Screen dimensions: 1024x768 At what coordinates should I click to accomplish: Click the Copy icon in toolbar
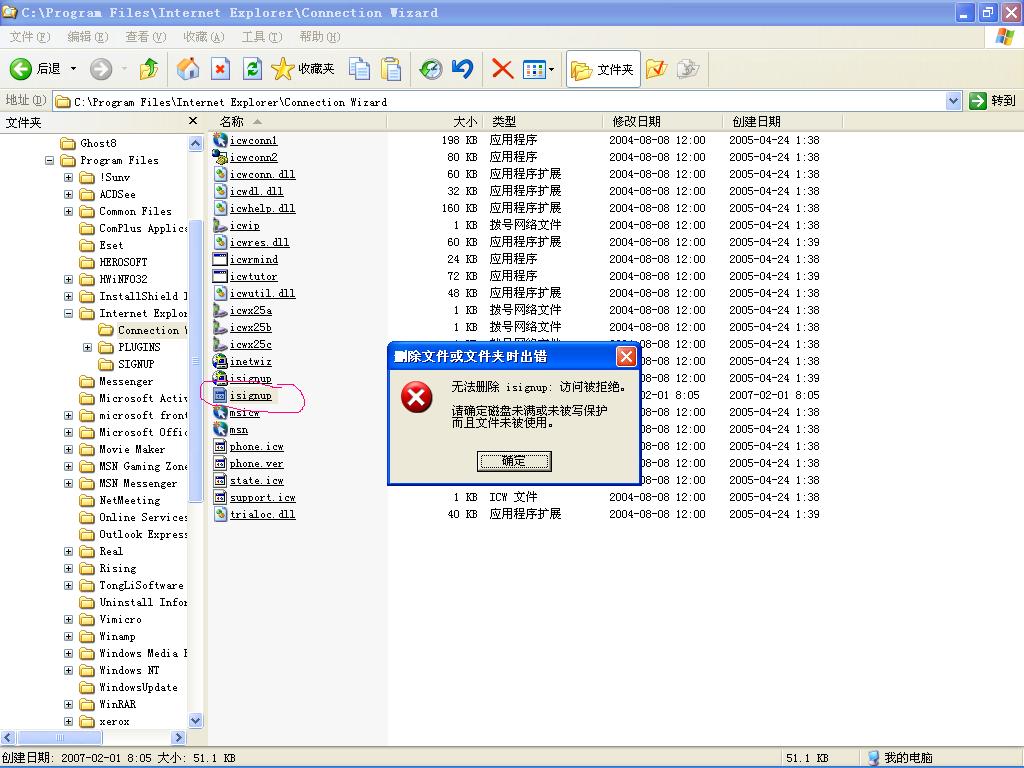359,69
